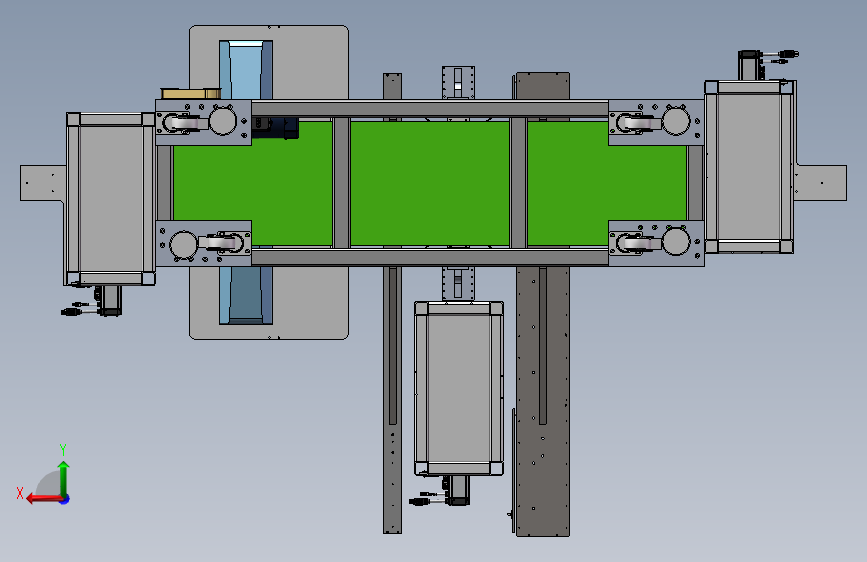The height and width of the screenshot is (562, 867).
Task: Select the gray enclosure at the right end
Action: [x=749, y=166]
